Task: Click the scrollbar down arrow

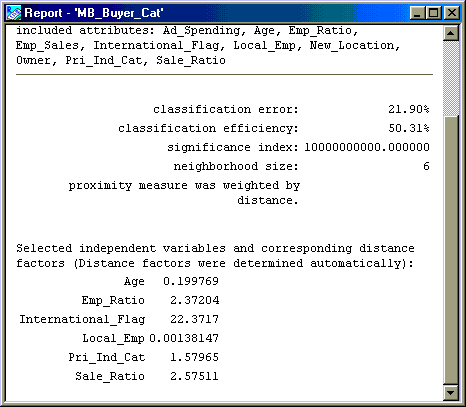Action: pyautogui.click(x=451, y=393)
